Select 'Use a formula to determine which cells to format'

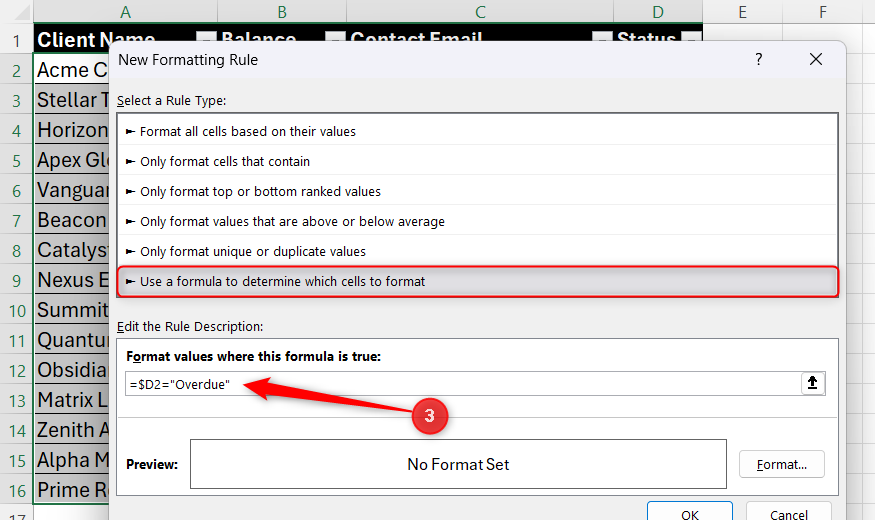(x=478, y=282)
